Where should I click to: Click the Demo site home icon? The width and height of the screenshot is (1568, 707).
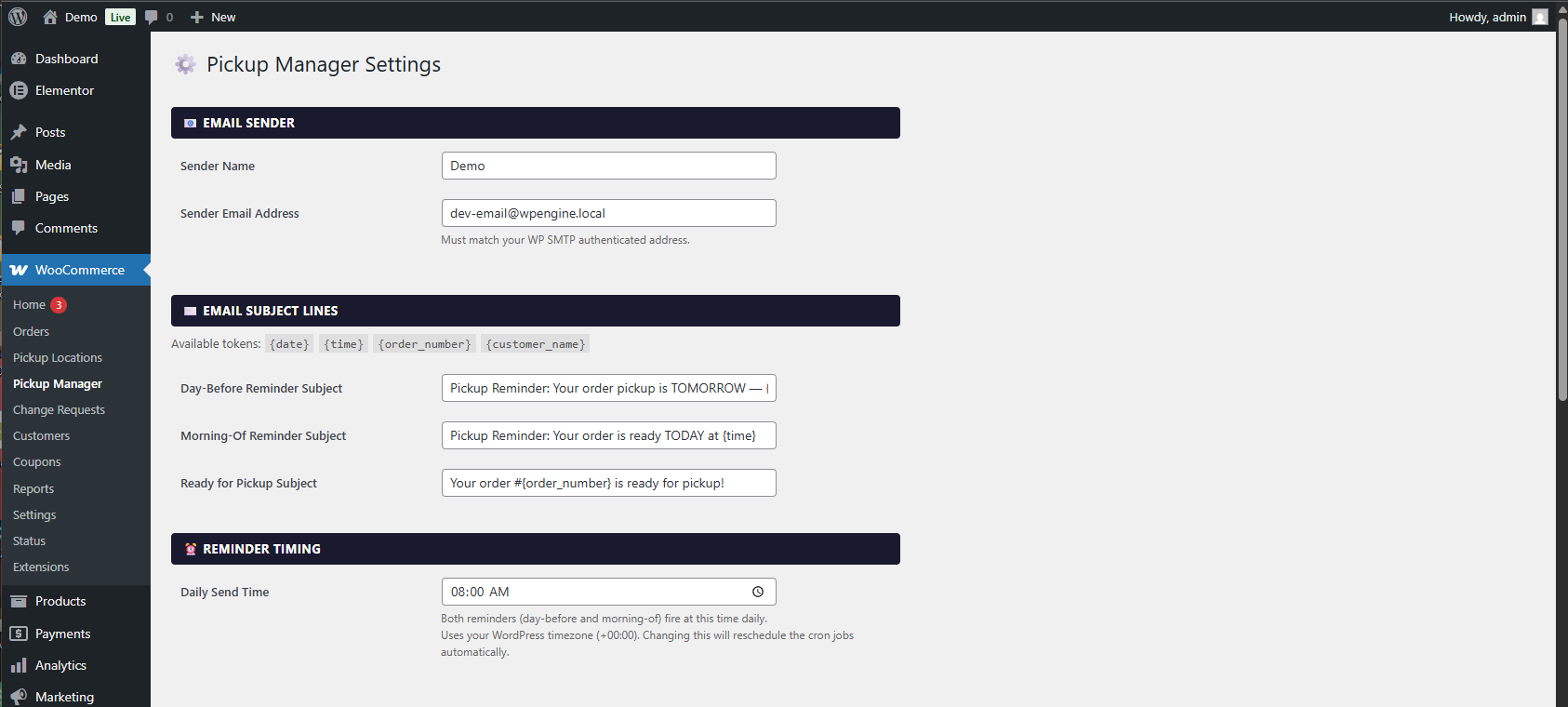pyautogui.click(x=50, y=17)
